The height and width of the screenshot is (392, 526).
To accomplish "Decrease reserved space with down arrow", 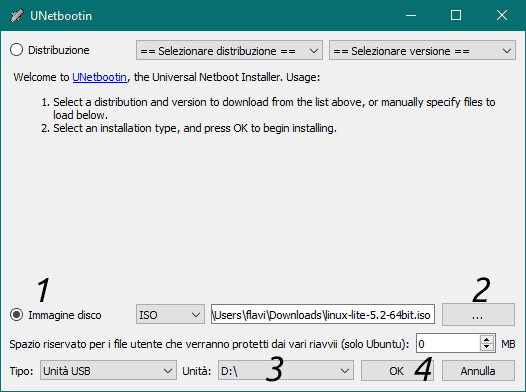I will pos(487,347).
